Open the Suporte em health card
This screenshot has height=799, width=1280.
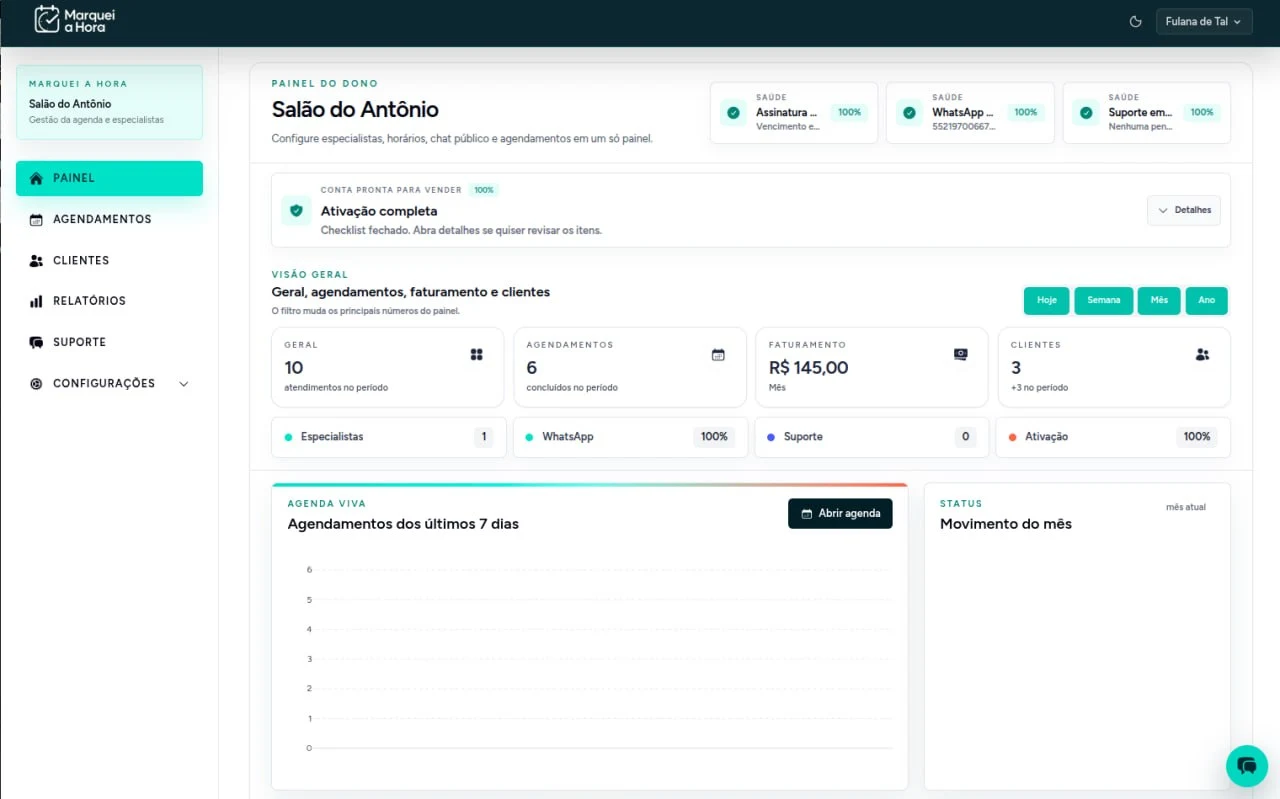tap(1146, 113)
